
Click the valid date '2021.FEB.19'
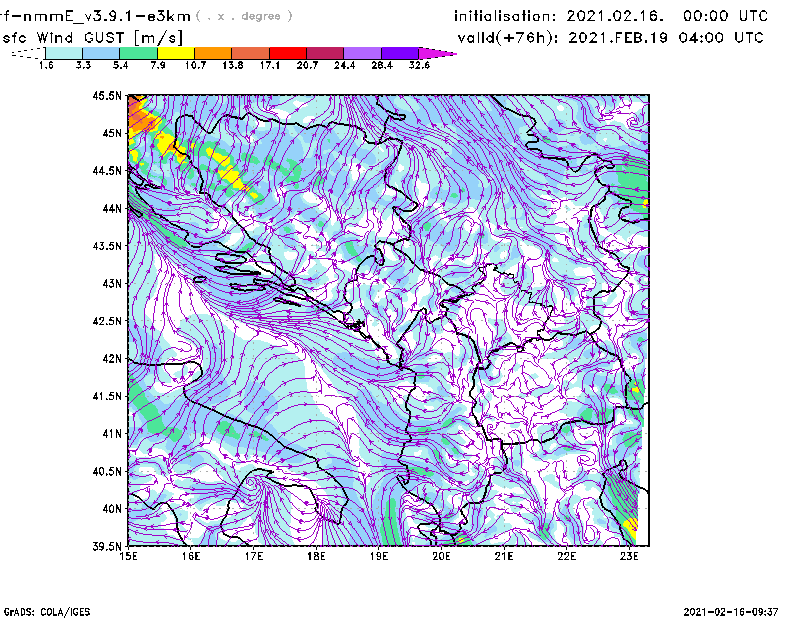[618, 38]
